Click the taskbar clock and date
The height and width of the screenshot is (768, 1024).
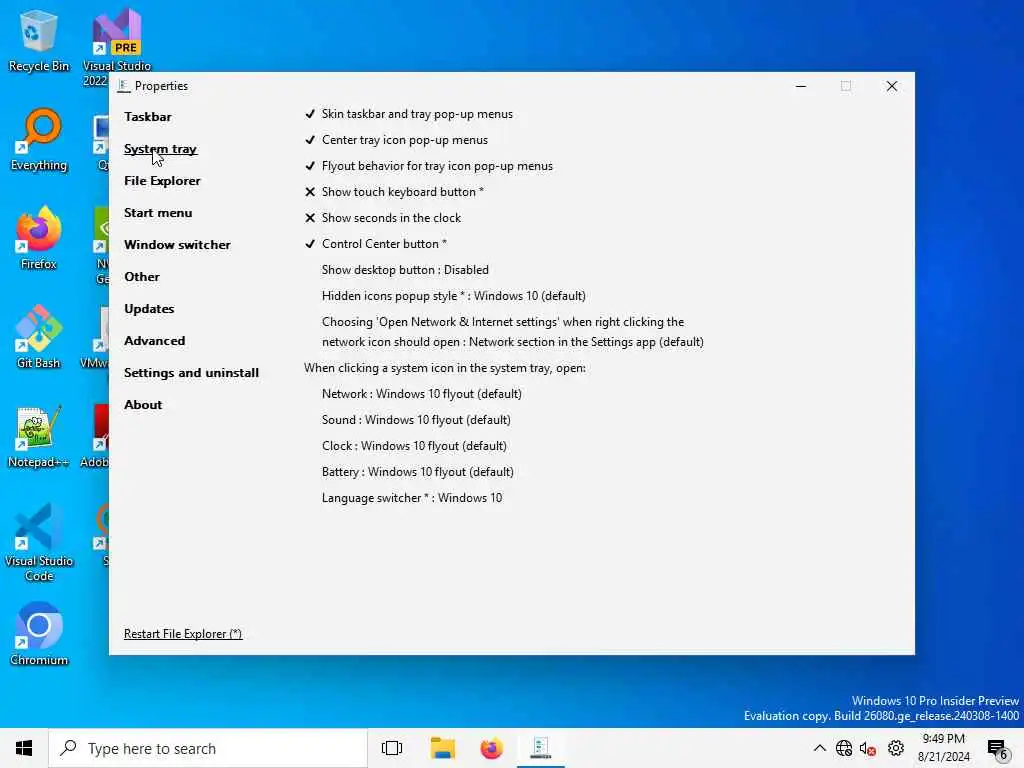click(x=944, y=748)
